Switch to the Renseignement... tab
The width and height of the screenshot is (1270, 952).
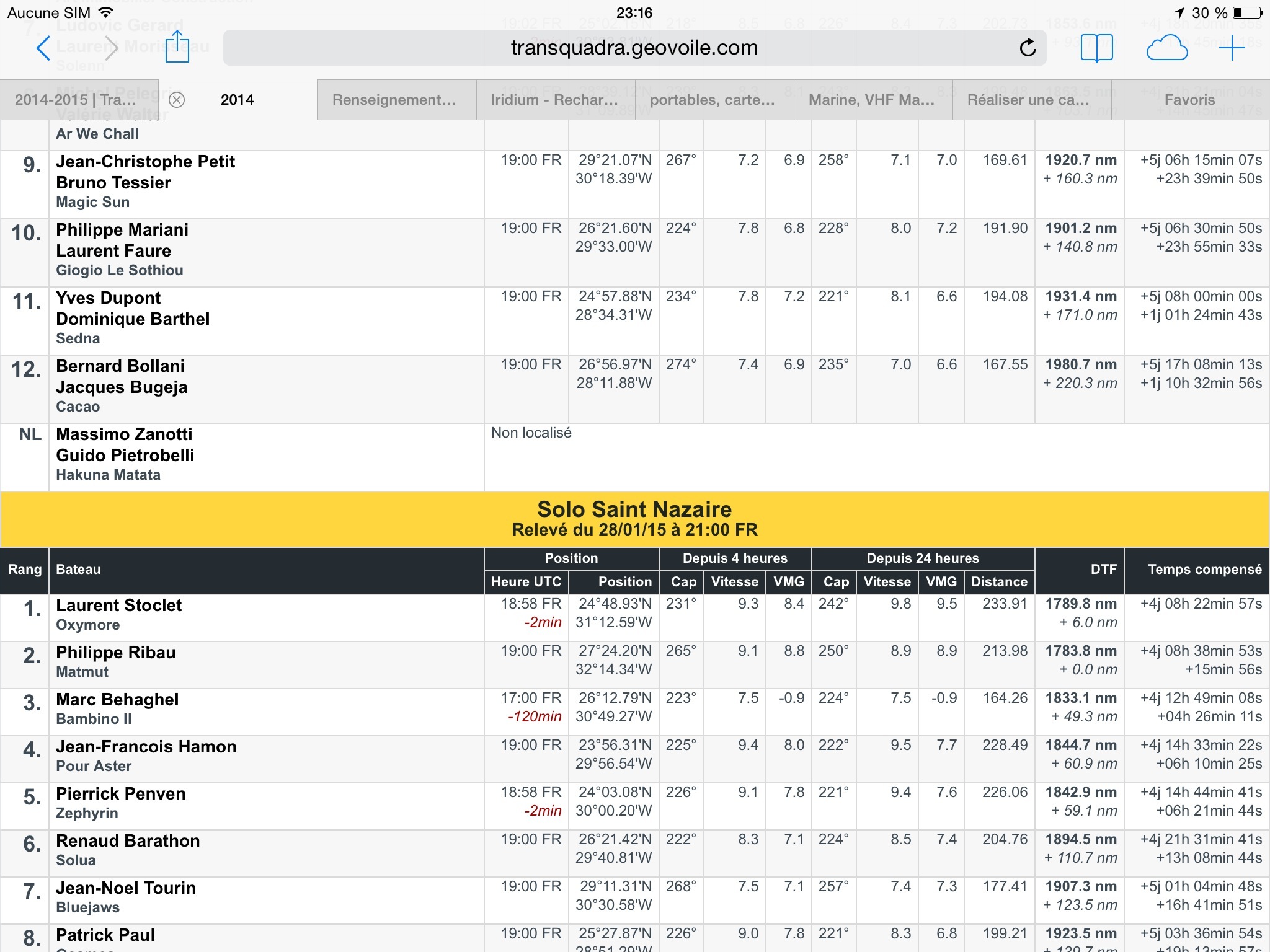tap(394, 100)
